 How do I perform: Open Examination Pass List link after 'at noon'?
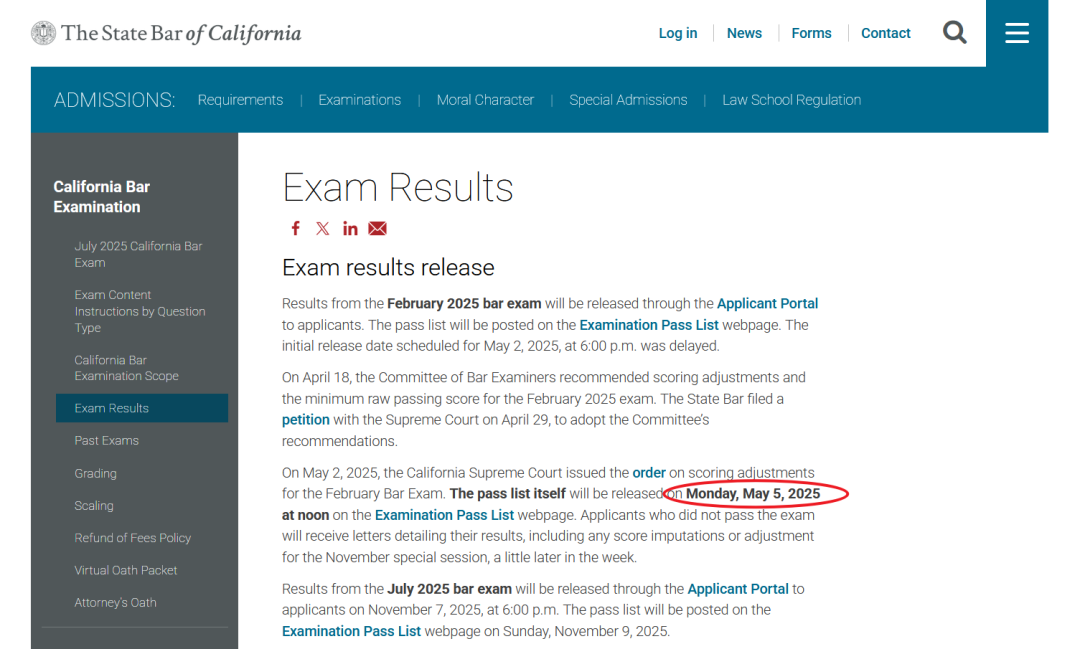(444, 515)
